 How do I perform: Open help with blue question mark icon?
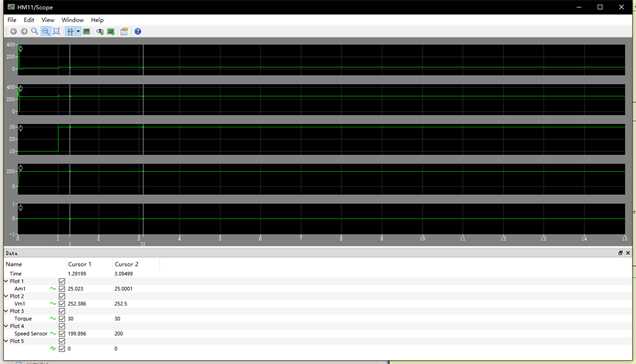click(138, 31)
